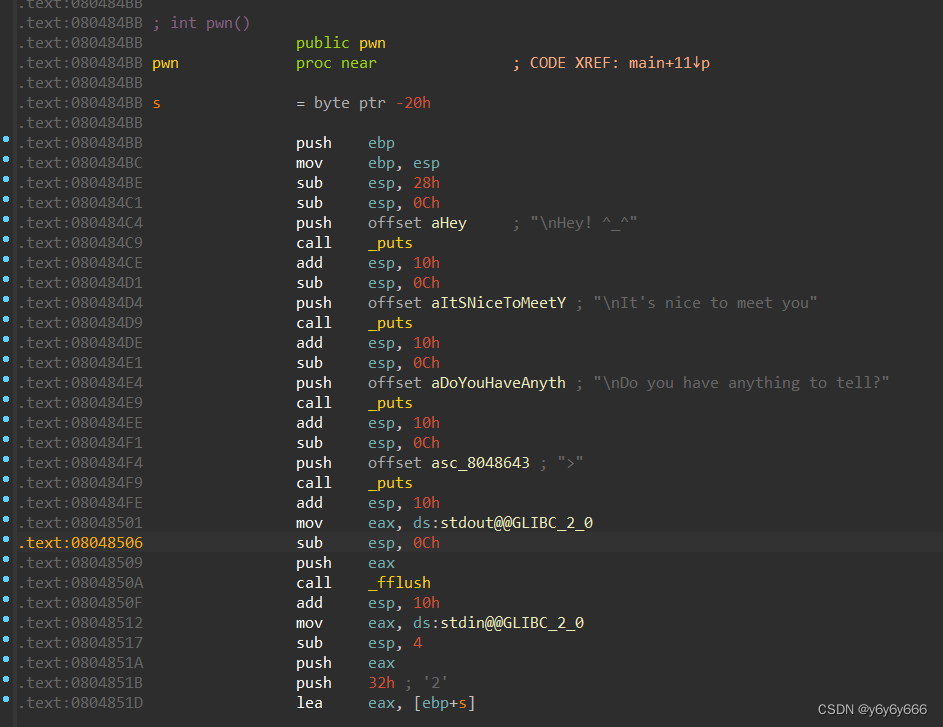Screen dimensions: 943x727
Task: Click the [ebp+s] operand in lea instruction
Action: [444, 703]
